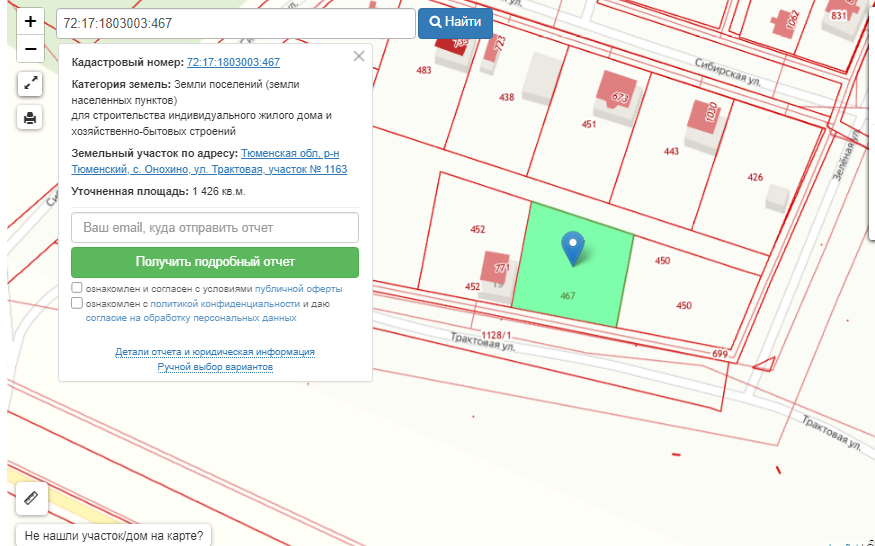Open the ruler measurement tool
The height and width of the screenshot is (546, 875).
(31, 497)
